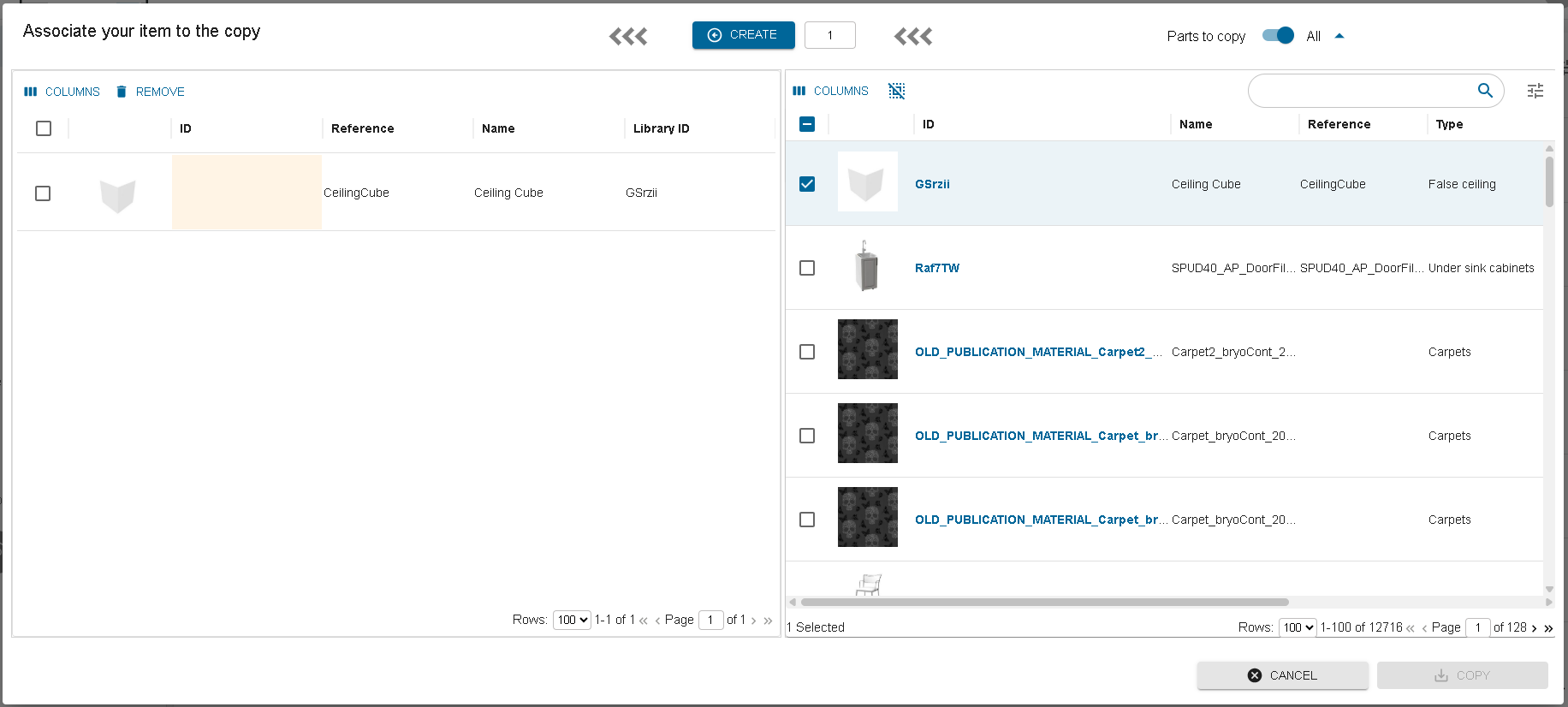Sort left table by Reference column
1568x707 pixels.
point(362,128)
